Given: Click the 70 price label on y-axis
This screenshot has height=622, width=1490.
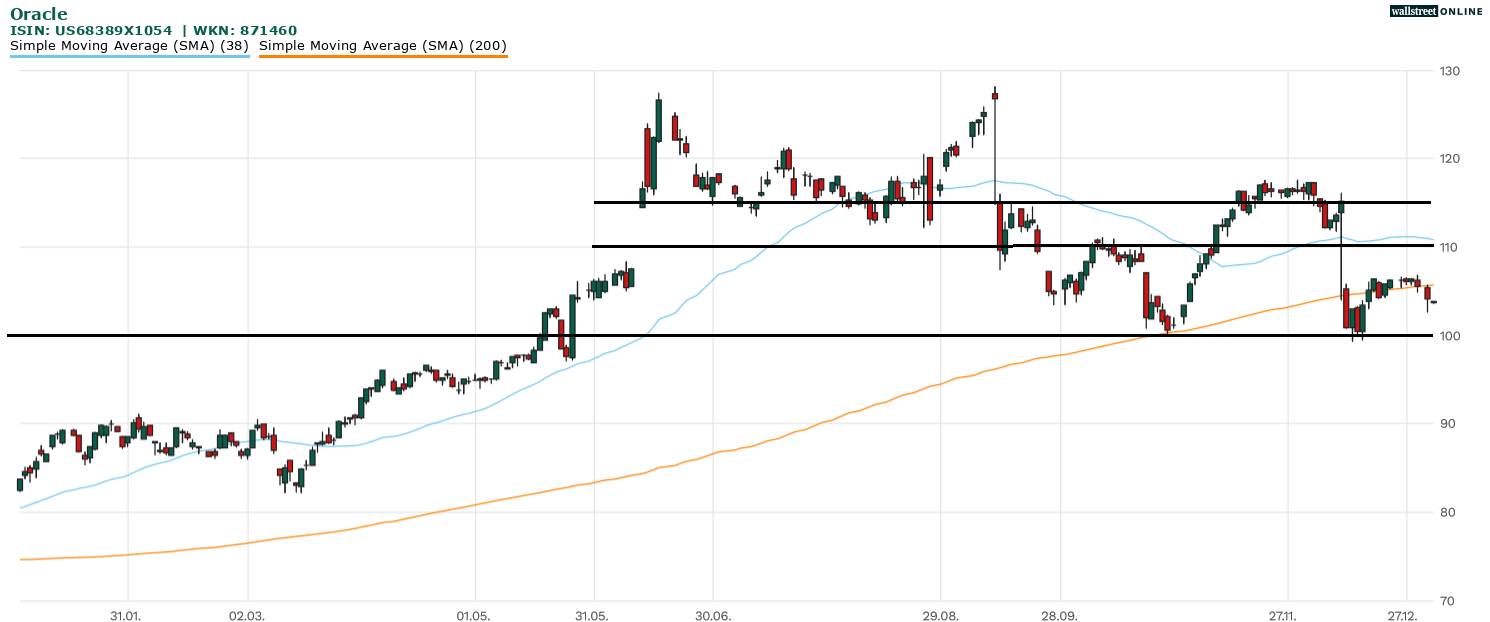Looking at the screenshot, I should [1447, 601].
